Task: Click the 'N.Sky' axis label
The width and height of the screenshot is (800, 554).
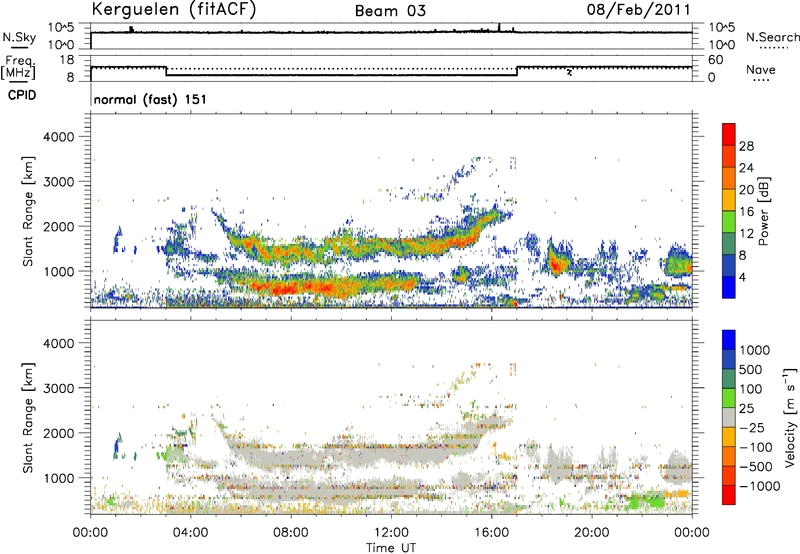Action: pos(19,37)
